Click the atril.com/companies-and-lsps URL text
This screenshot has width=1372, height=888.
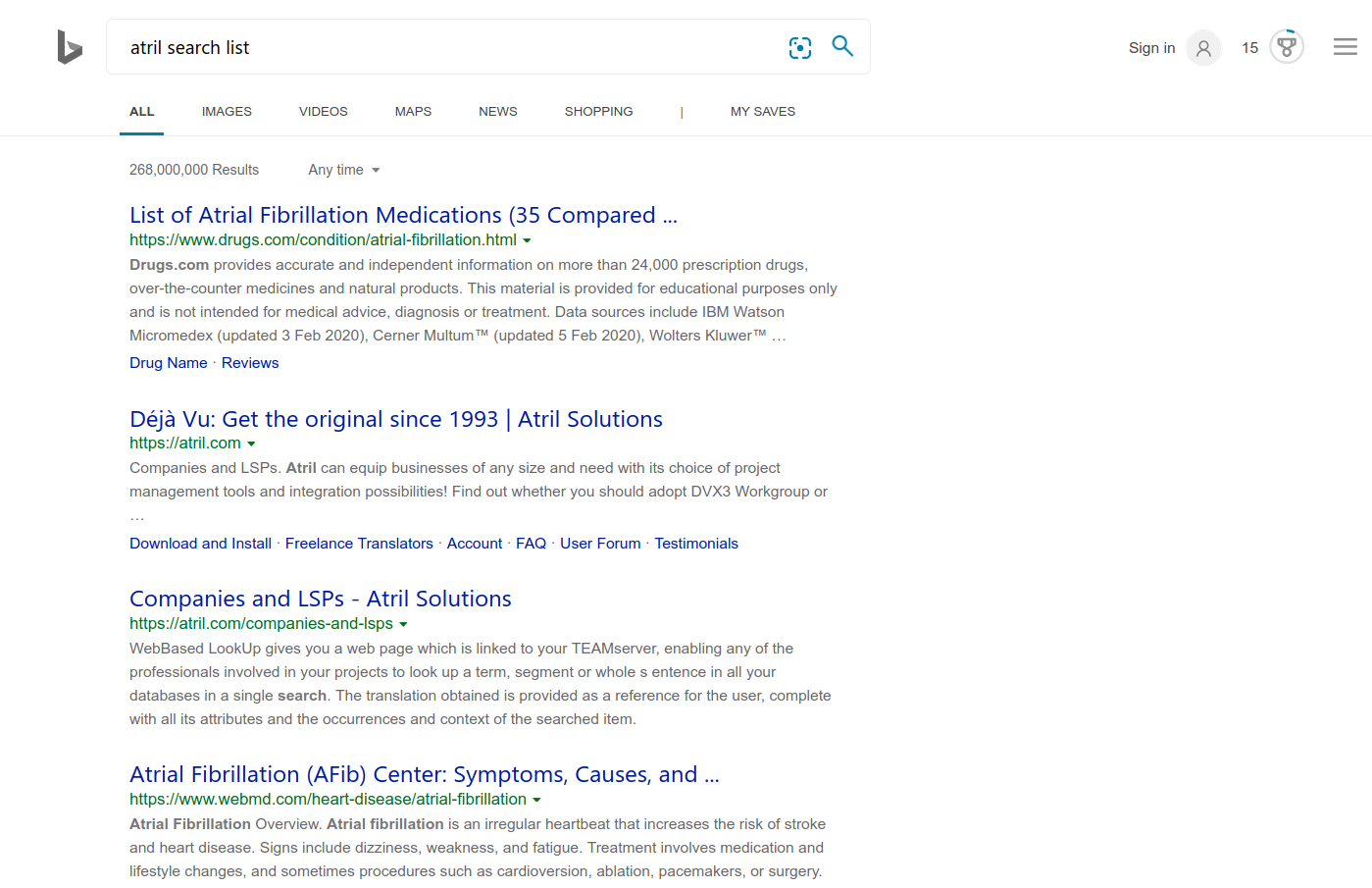point(261,623)
